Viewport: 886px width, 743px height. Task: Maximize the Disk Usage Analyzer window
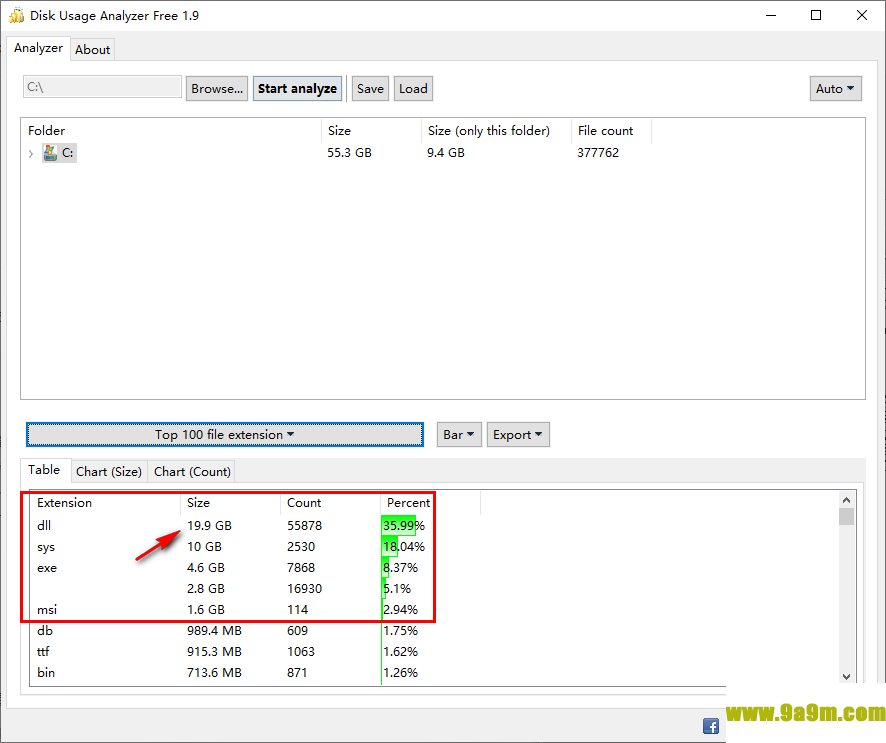(x=816, y=15)
